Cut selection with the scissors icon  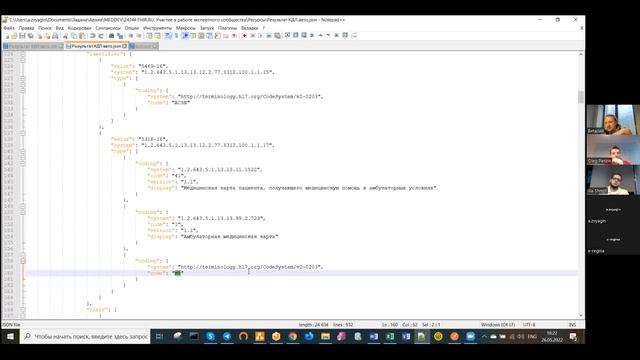point(65,36)
